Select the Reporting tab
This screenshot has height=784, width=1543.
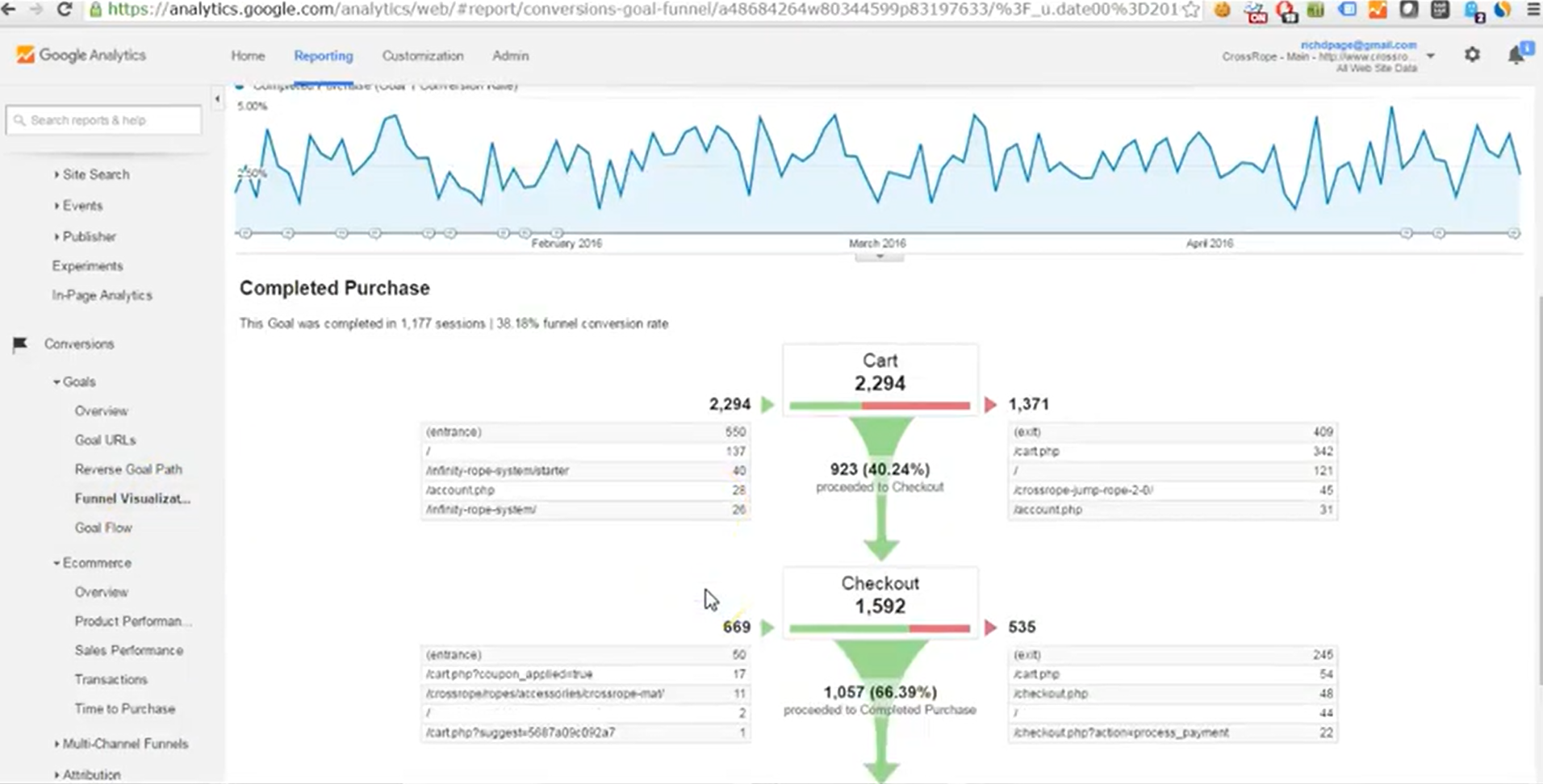323,56
